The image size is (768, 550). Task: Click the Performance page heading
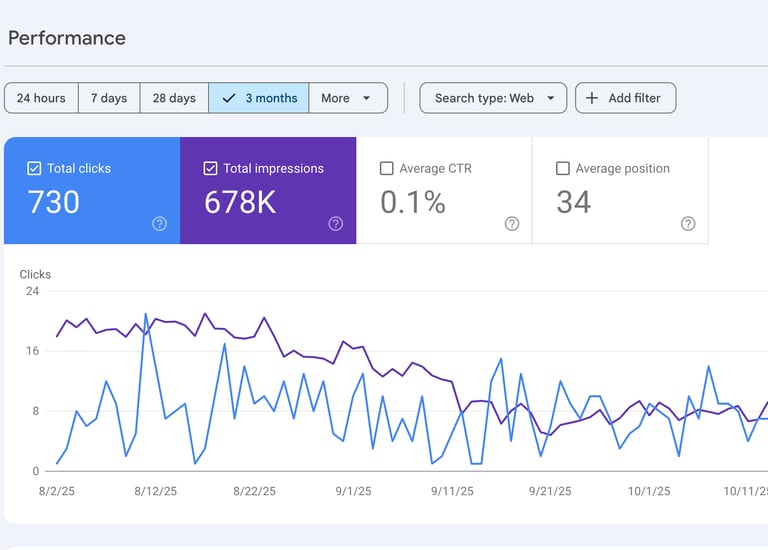[67, 38]
